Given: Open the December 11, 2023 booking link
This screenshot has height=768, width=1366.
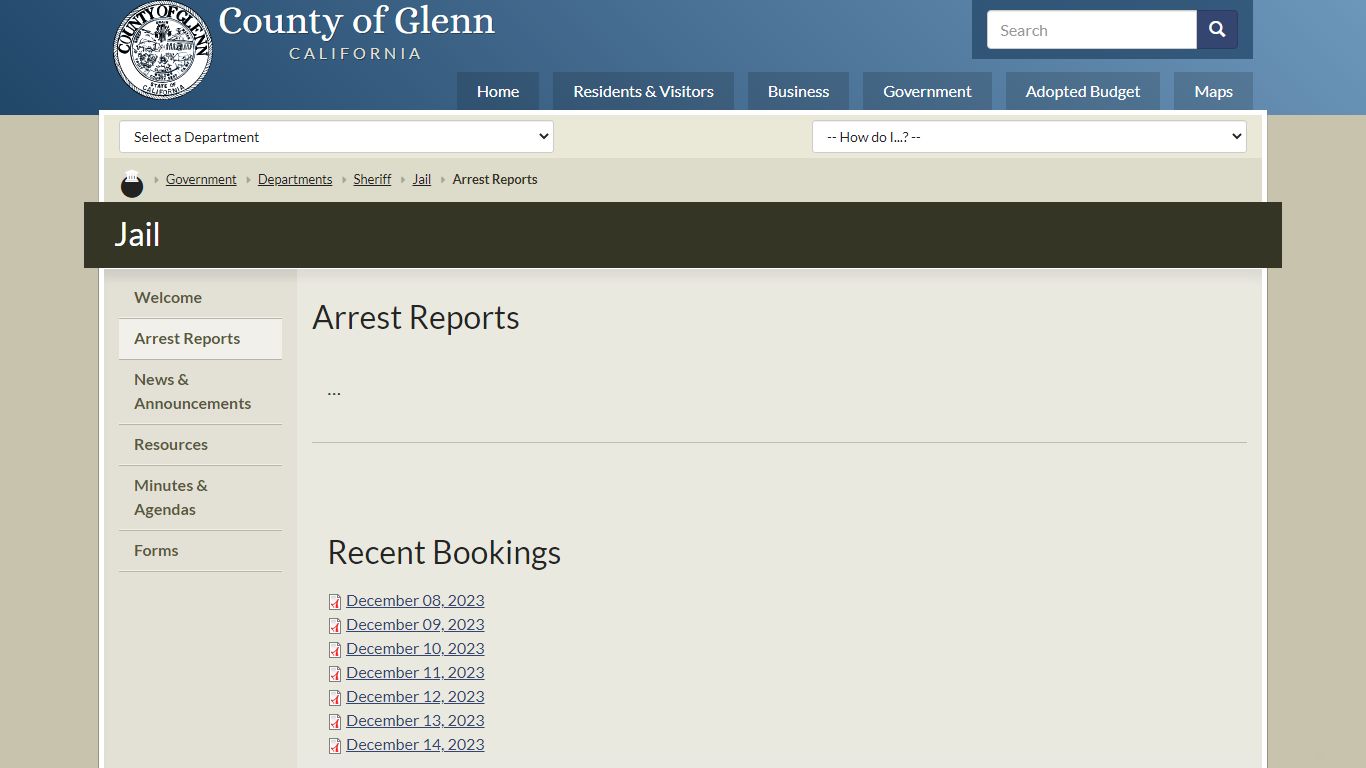Looking at the screenshot, I should point(415,672).
